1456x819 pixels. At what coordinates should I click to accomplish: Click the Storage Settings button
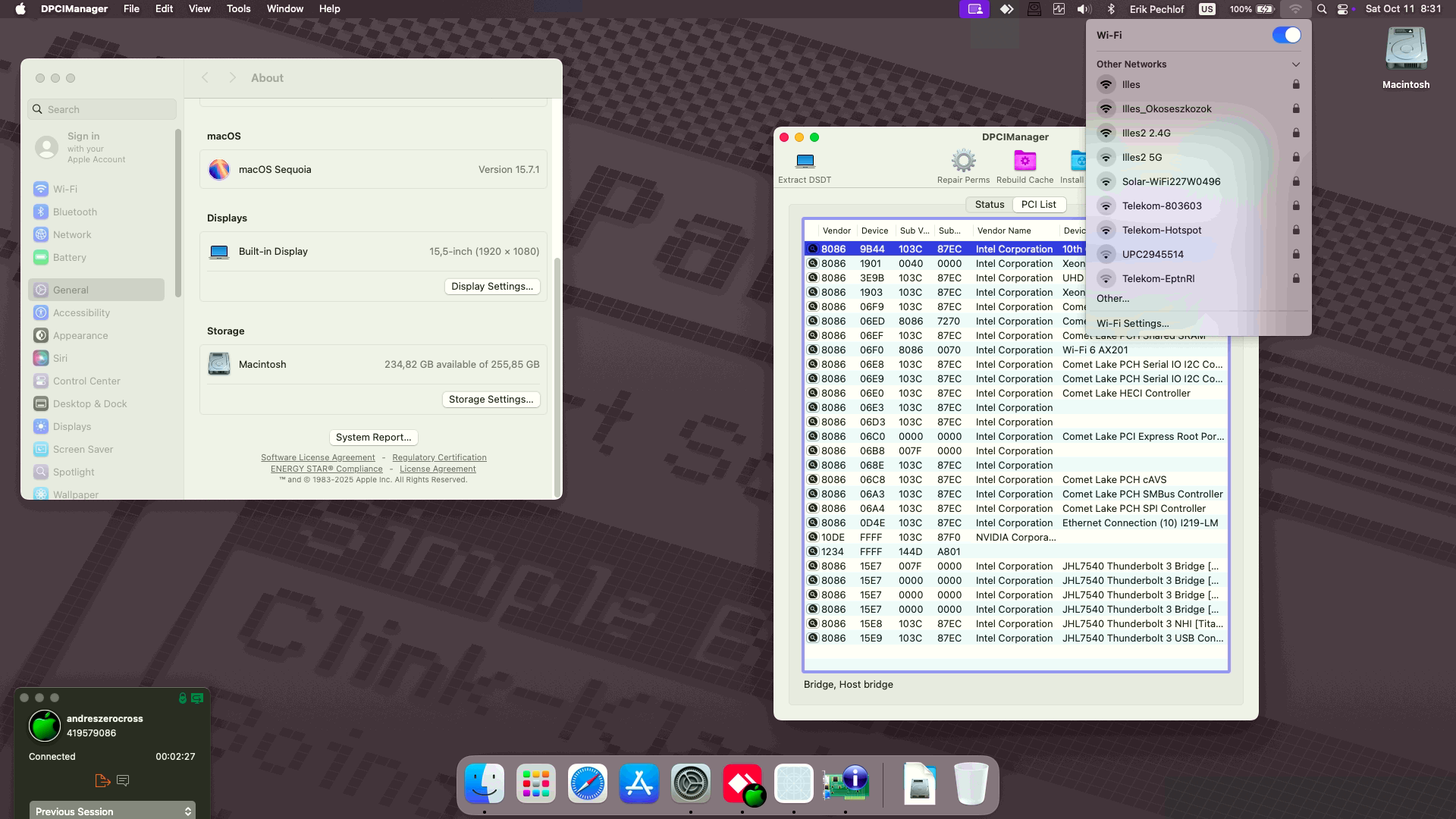point(491,400)
